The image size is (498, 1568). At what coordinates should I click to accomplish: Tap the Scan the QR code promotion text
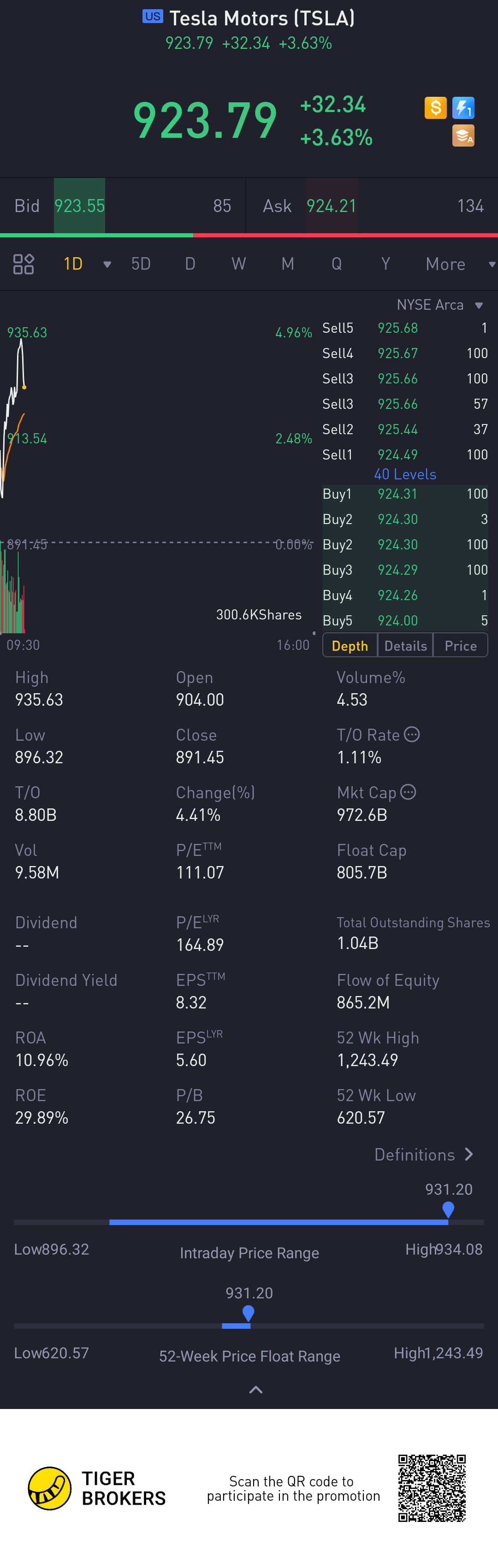[293, 1489]
